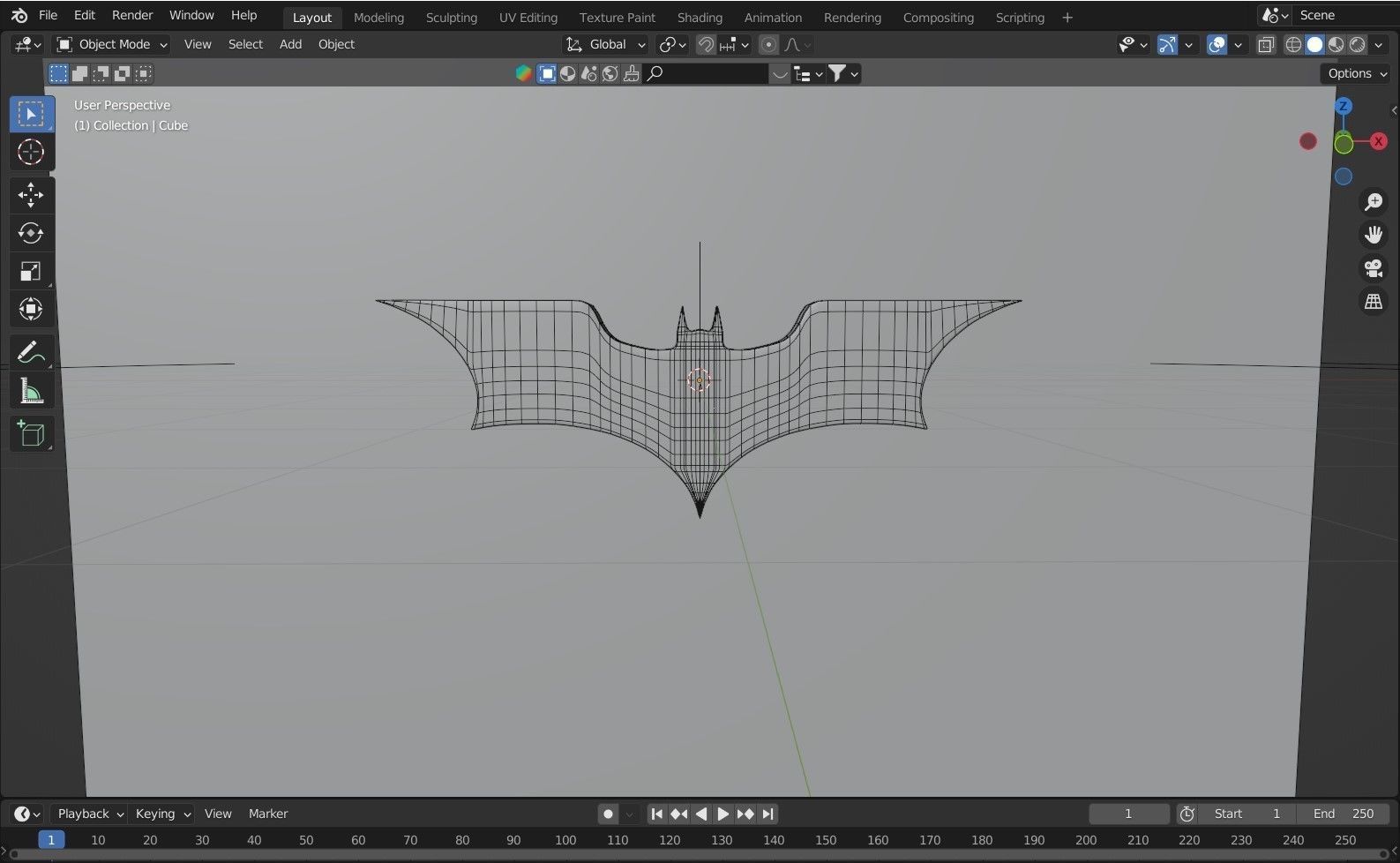Open the viewport Object menu
Screen dimensions: 1400x863
pyautogui.click(x=336, y=44)
